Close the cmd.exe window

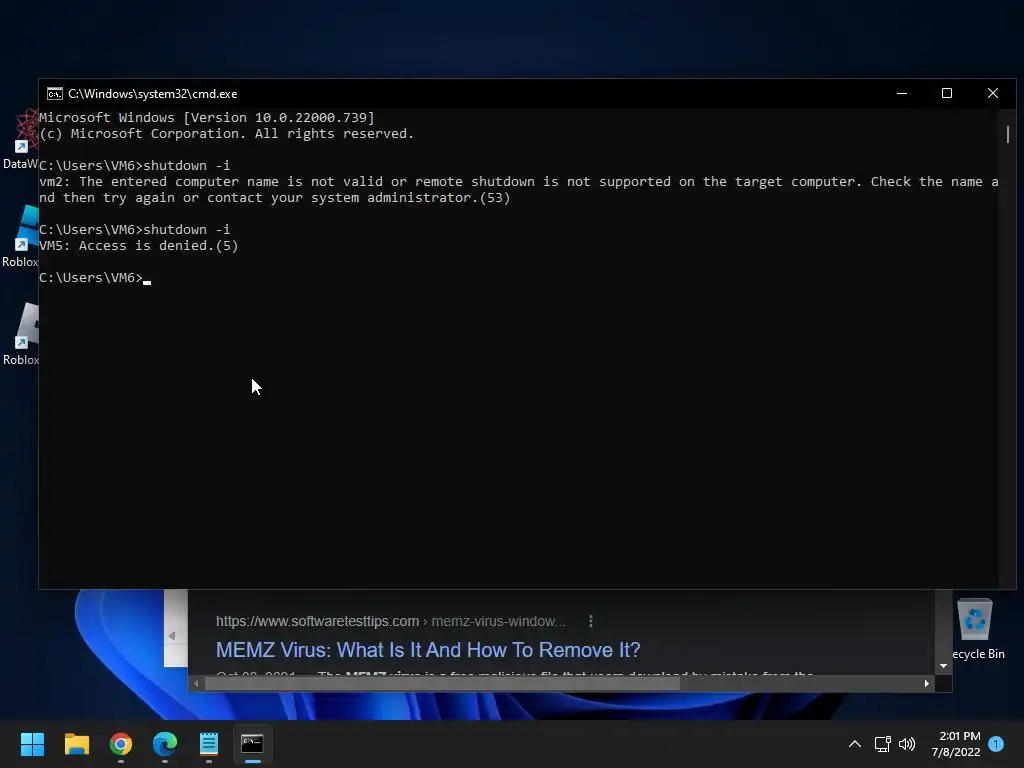tap(993, 93)
